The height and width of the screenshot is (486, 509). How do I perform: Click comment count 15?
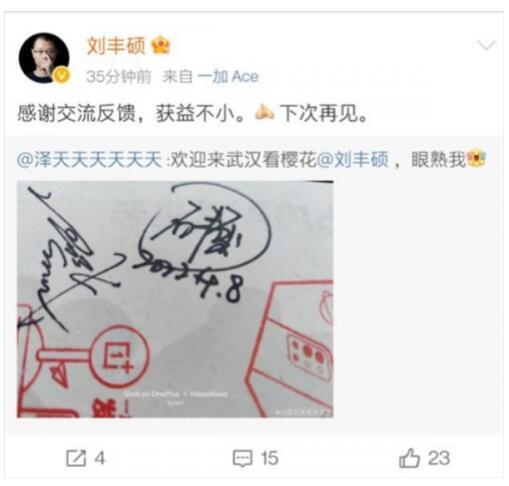tap(269, 458)
